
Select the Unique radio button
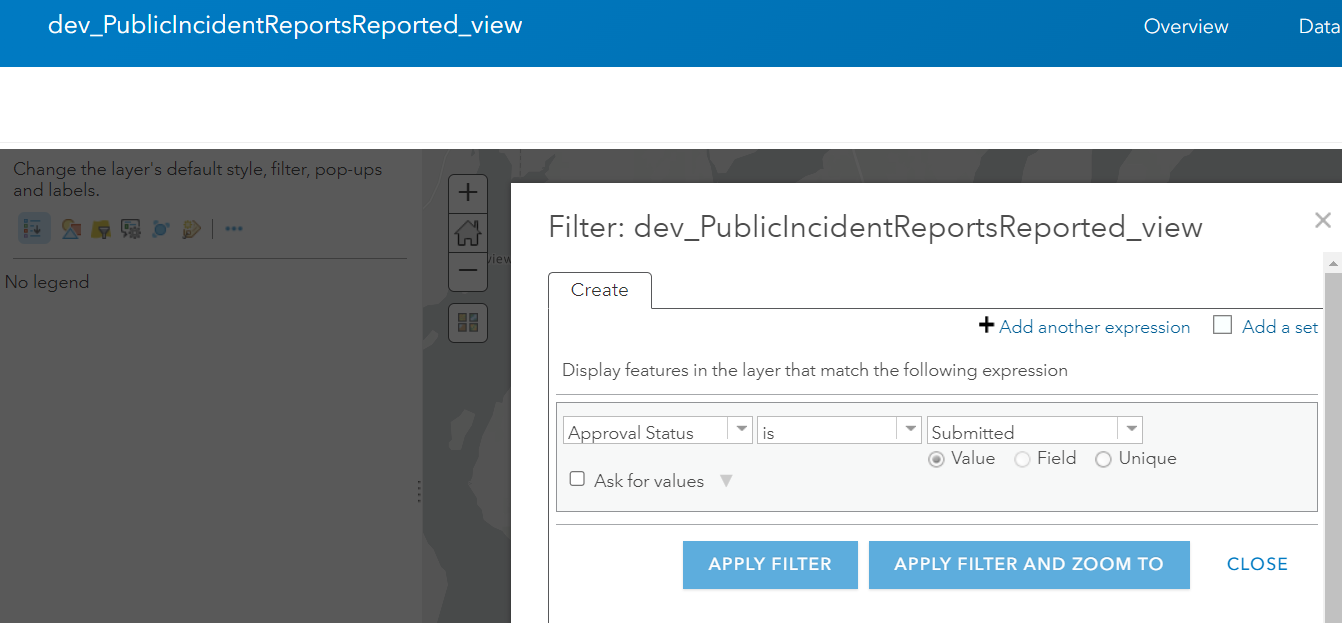1104,459
